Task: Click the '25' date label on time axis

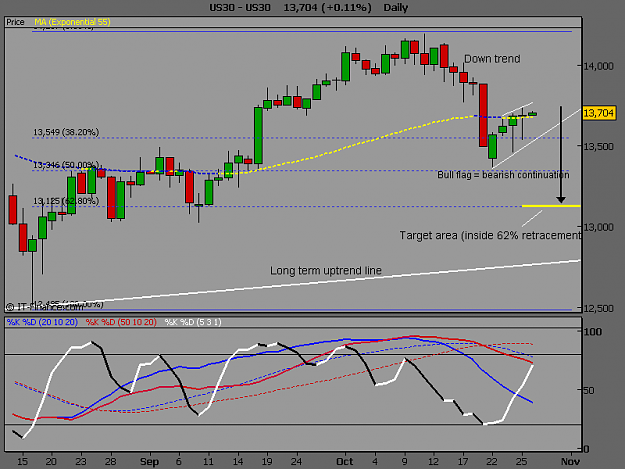Action: pyautogui.click(x=522, y=461)
